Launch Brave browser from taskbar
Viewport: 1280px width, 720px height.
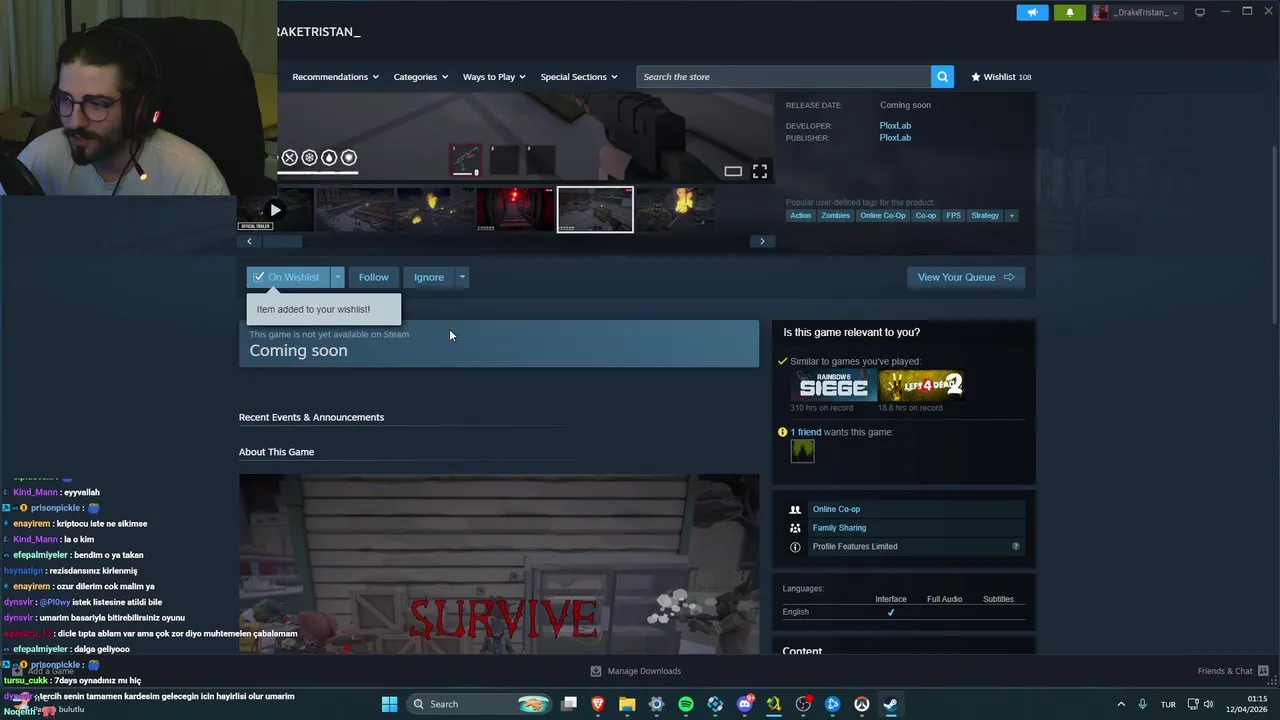(x=598, y=704)
